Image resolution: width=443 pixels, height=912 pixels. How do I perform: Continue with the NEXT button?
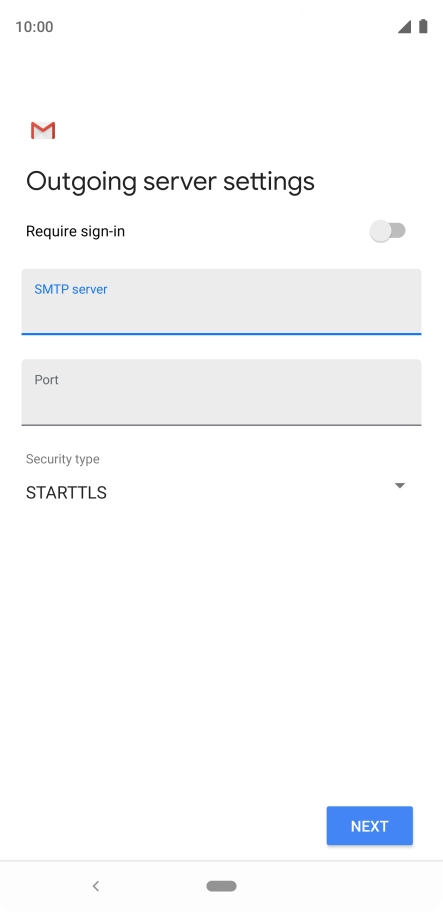tap(370, 826)
